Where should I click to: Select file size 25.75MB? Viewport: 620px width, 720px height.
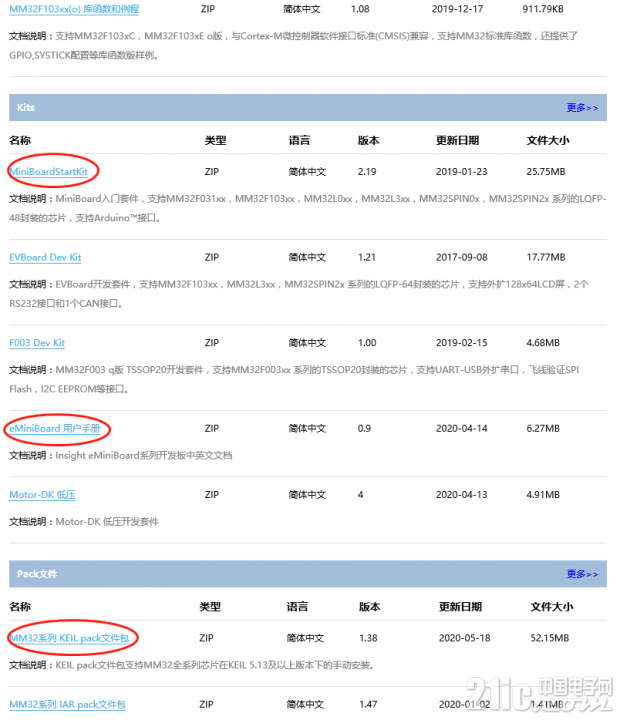[546, 172]
